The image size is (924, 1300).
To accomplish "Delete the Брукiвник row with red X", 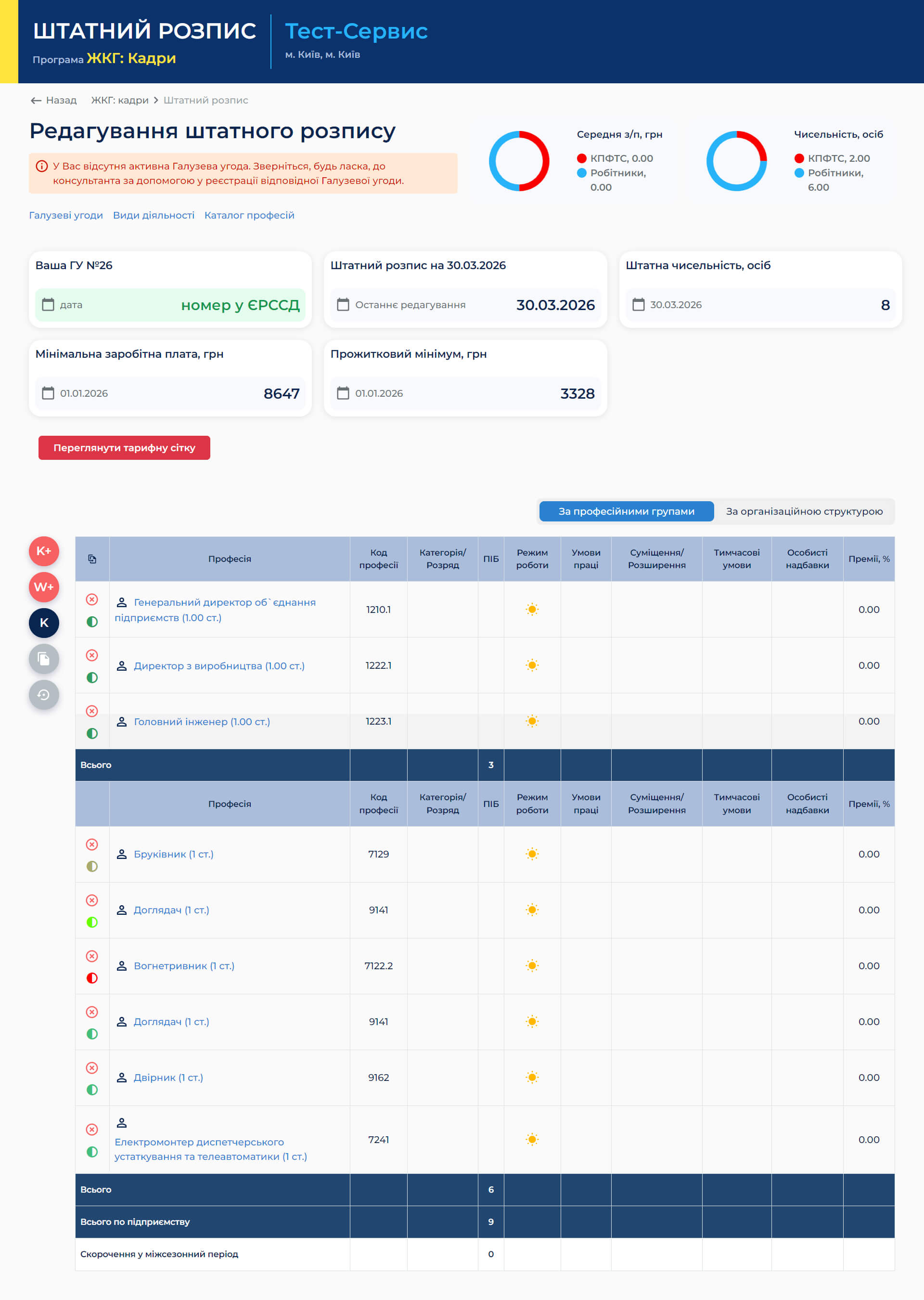I will point(92,844).
